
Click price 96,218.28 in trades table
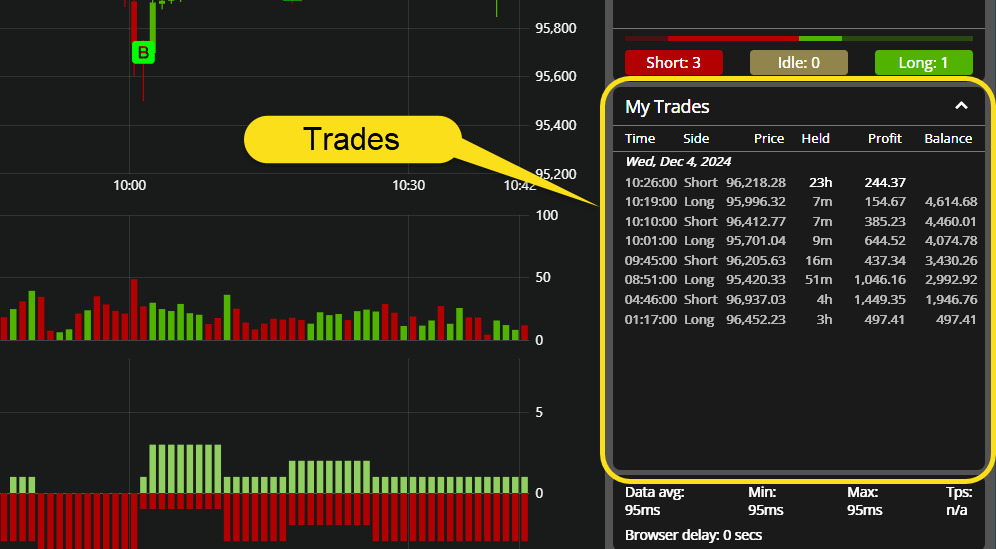[756, 182]
